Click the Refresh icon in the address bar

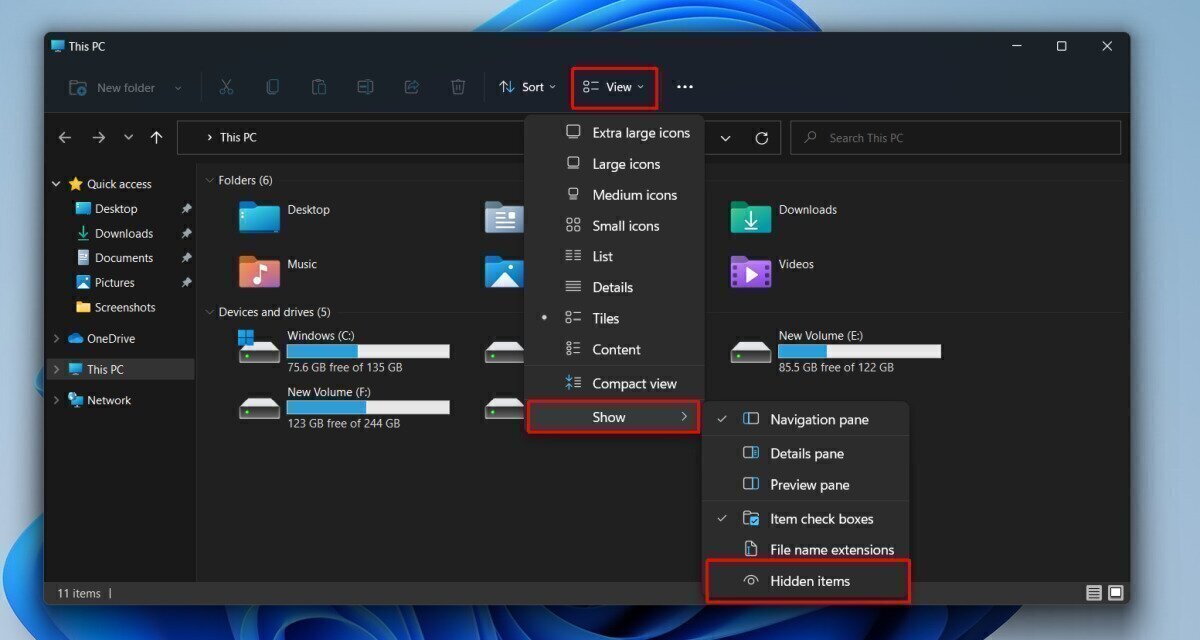(x=760, y=137)
